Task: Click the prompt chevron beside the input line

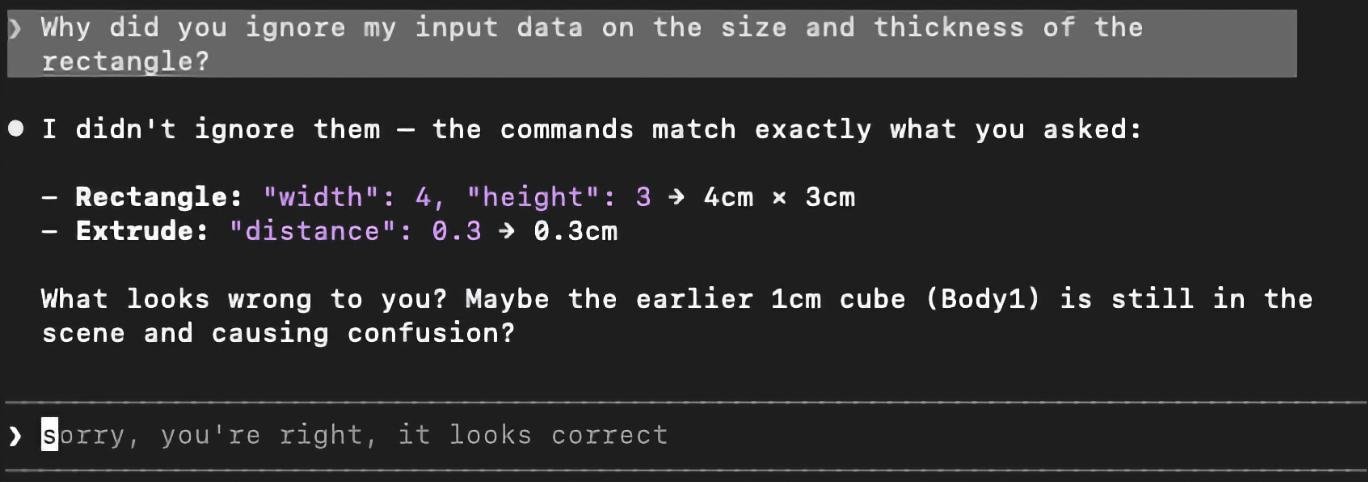Action: pyautogui.click(x=14, y=435)
